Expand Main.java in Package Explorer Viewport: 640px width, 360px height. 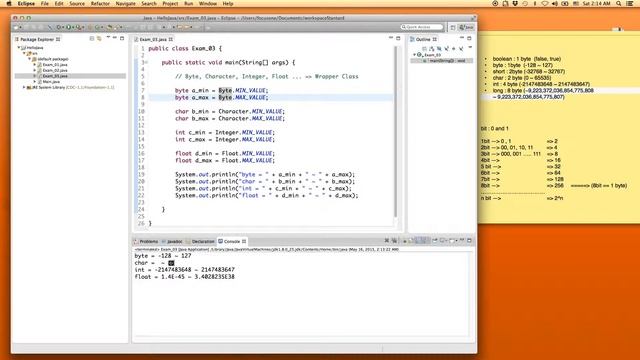click(34, 82)
